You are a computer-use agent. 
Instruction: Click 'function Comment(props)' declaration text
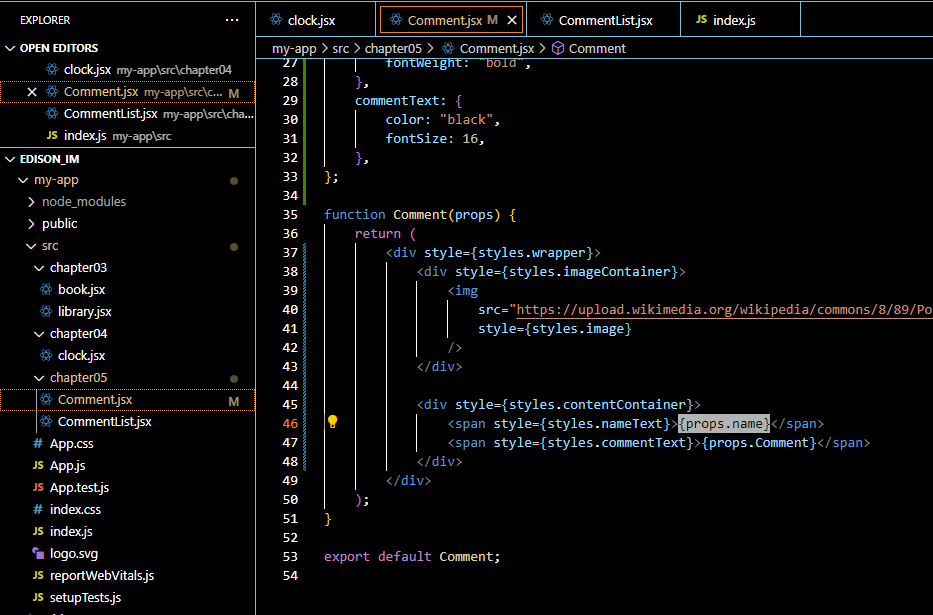[x=412, y=214]
